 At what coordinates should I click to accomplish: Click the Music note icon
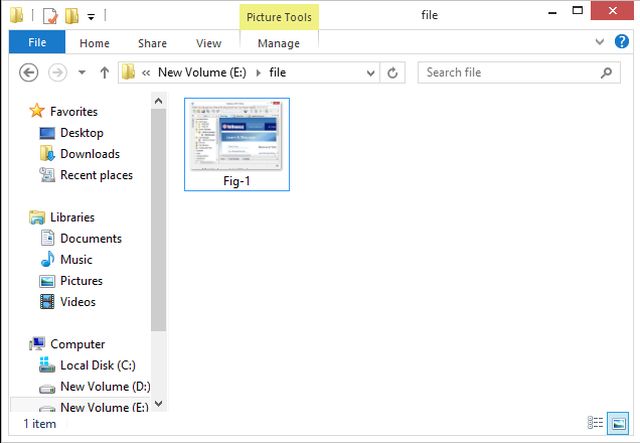coord(47,259)
